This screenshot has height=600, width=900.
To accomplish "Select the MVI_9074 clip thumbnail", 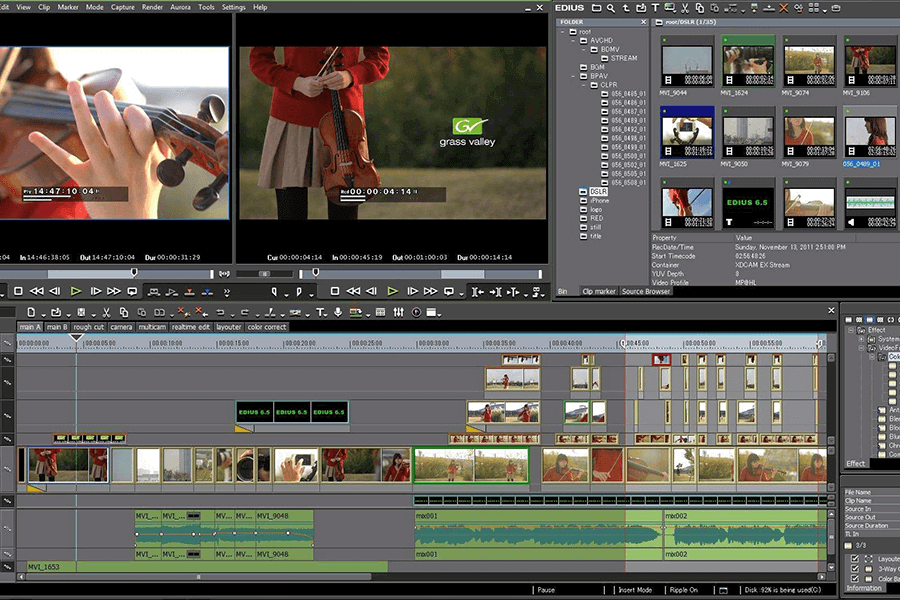I will point(809,62).
